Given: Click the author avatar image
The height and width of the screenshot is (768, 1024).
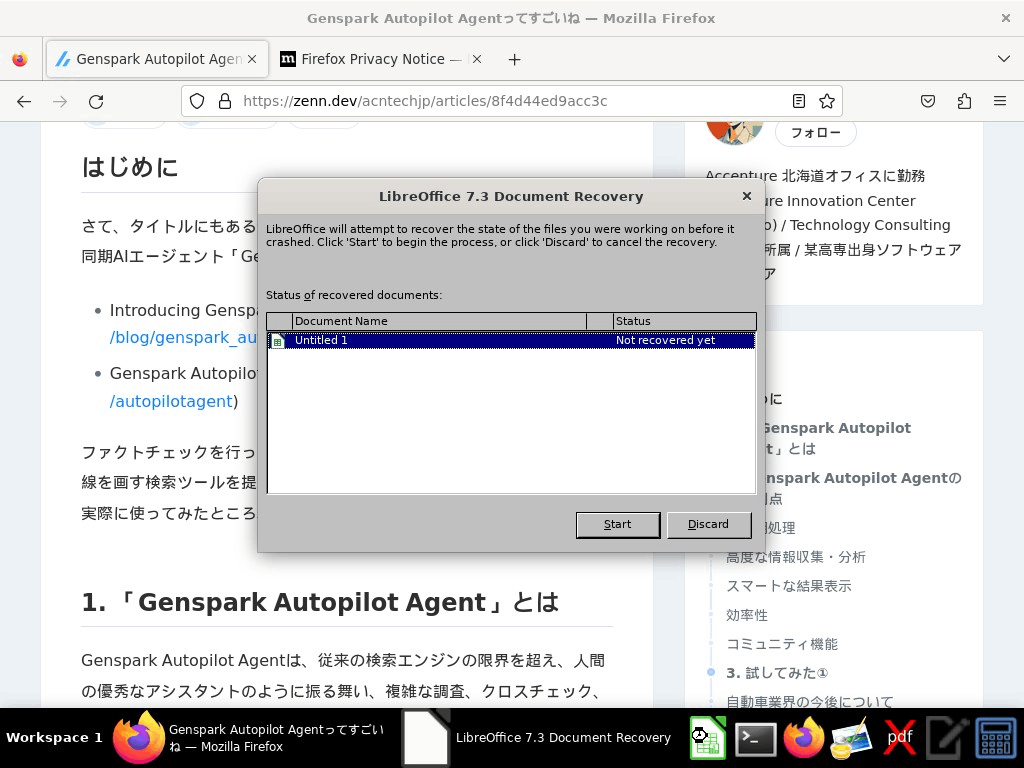Looking at the screenshot, I should pos(735,131).
